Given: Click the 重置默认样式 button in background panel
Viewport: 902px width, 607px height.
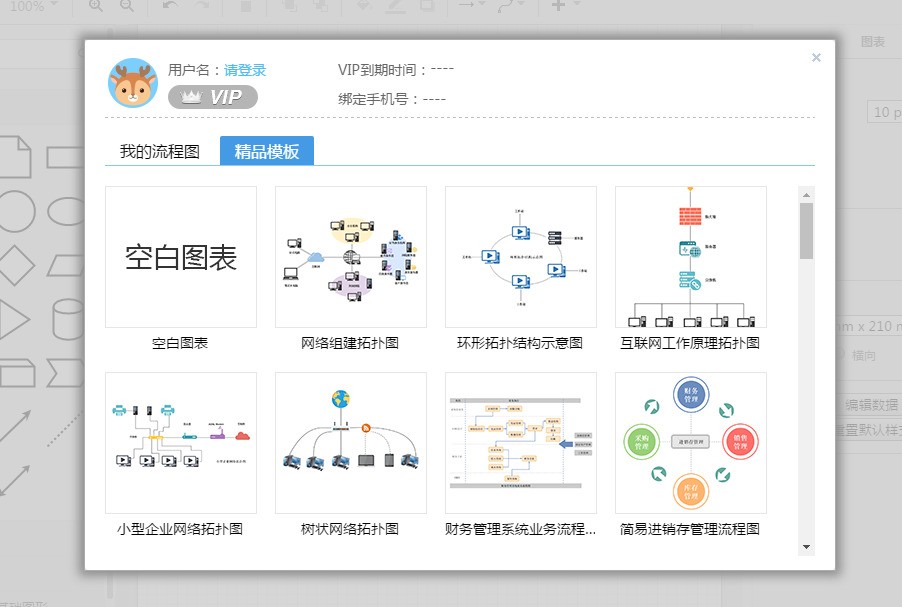Looking at the screenshot, I should click(x=868, y=430).
